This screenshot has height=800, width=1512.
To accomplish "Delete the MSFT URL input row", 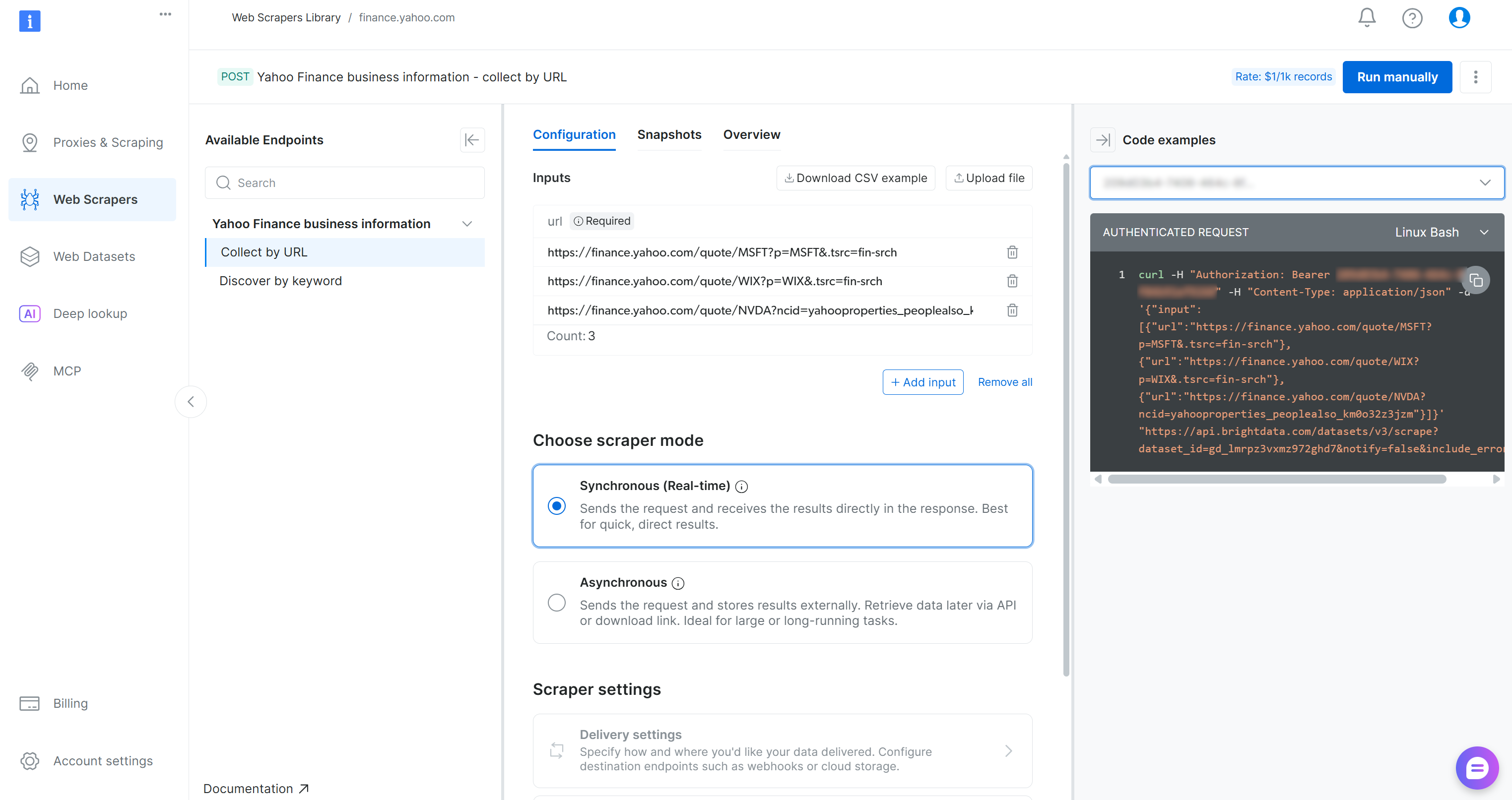I will 1012,252.
